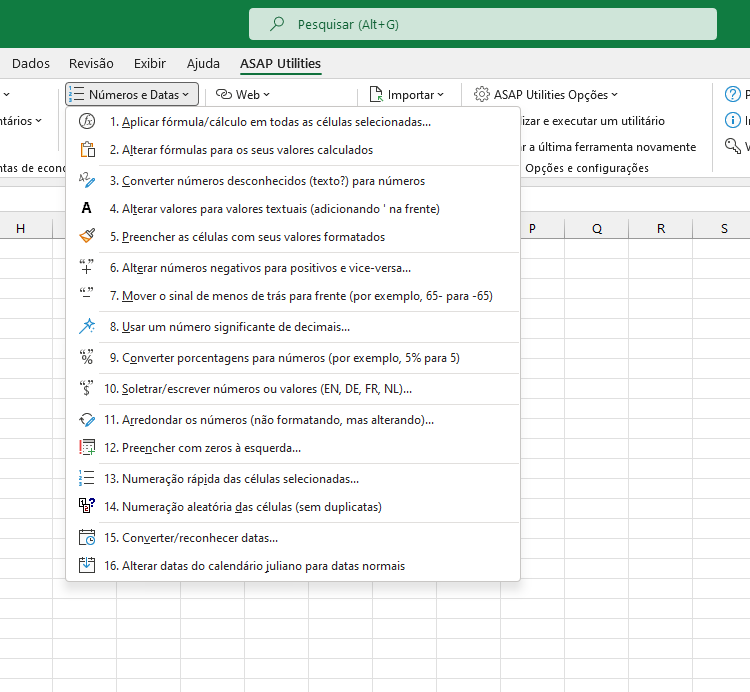Click the calendar arrow icon for calendário juliano
The height and width of the screenshot is (692, 750).
(x=87, y=565)
